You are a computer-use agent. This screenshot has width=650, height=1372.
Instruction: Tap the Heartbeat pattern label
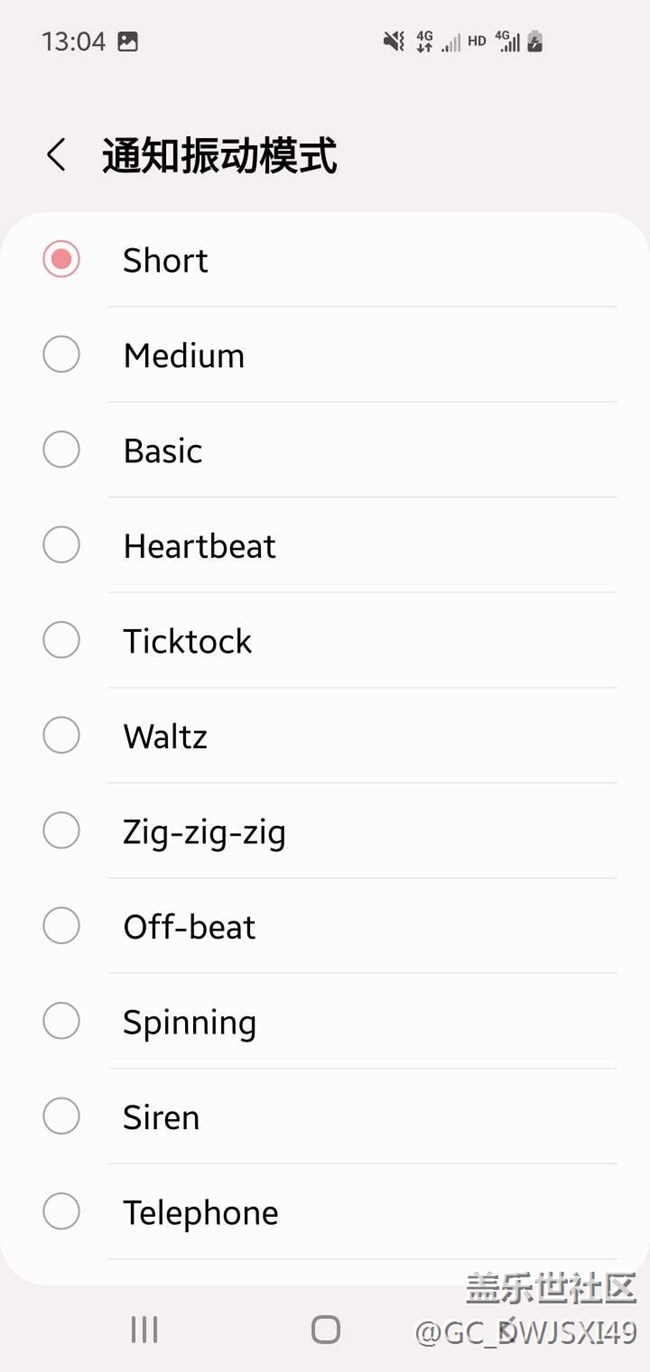click(199, 546)
